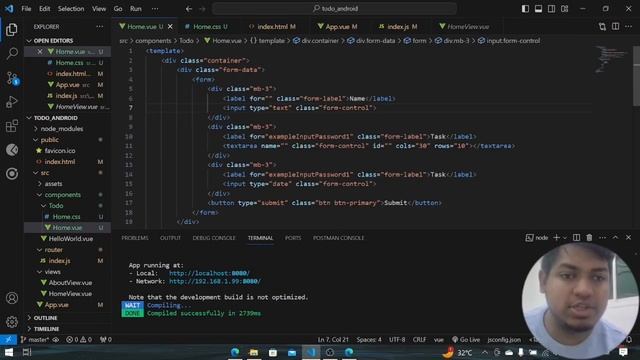The height and width of the screenshot is (360, 640).
Task: Click the command center search box
Action: [335, 9]
